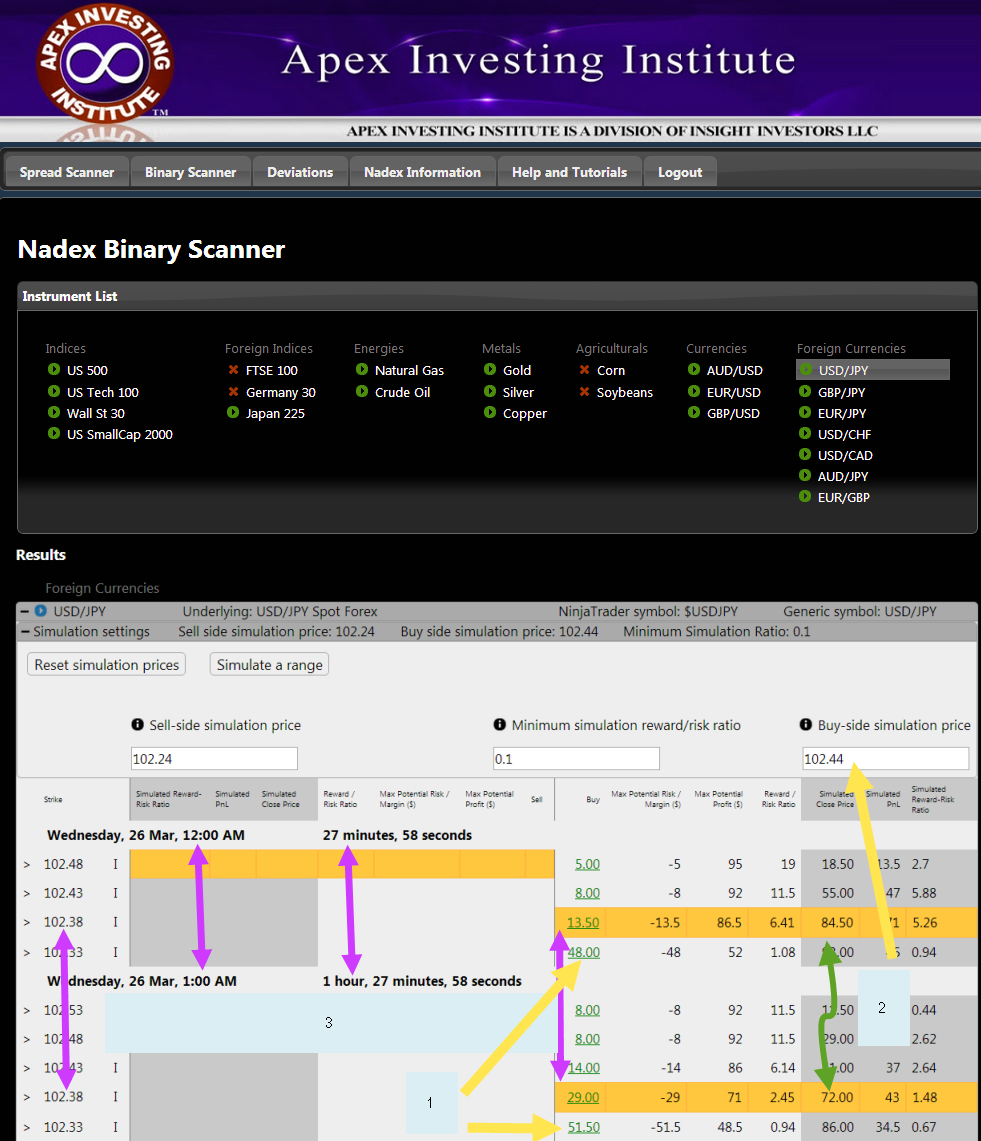Click the green icon beside Wall St 30

click(x=54, y=413)
